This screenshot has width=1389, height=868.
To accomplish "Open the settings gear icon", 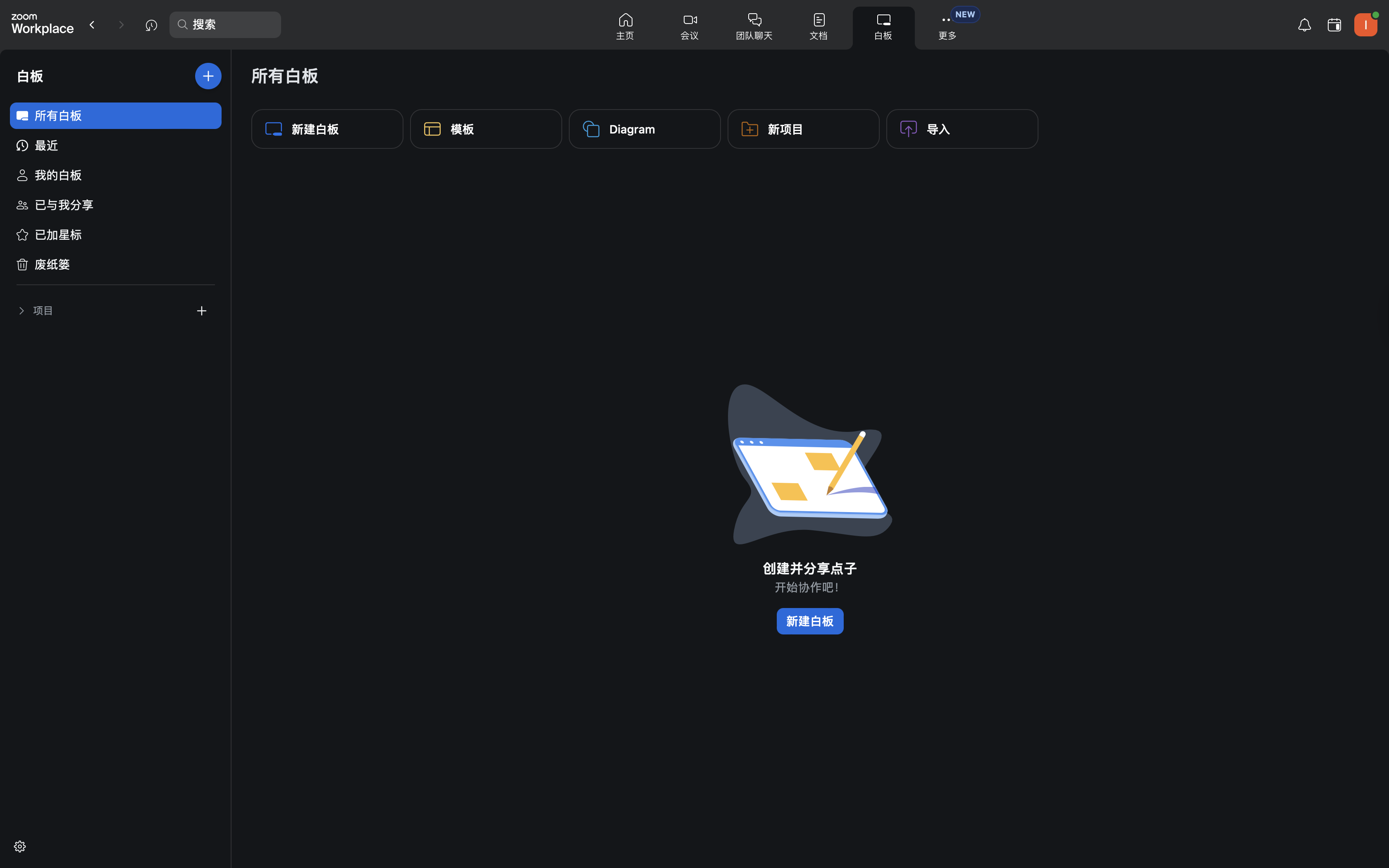I will [x=19, y=846].
